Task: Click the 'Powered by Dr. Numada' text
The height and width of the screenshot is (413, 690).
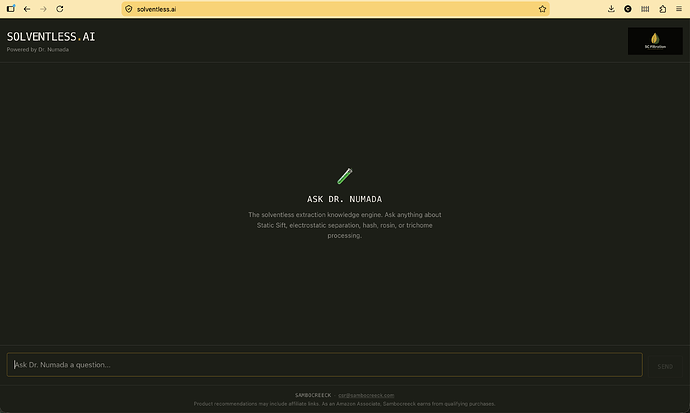Action: (37, 50)
